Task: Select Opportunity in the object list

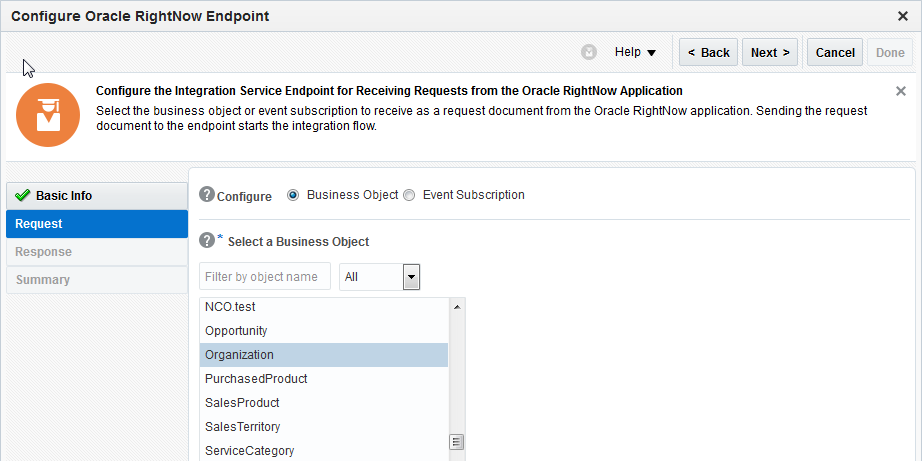Action: coord(324,331)
